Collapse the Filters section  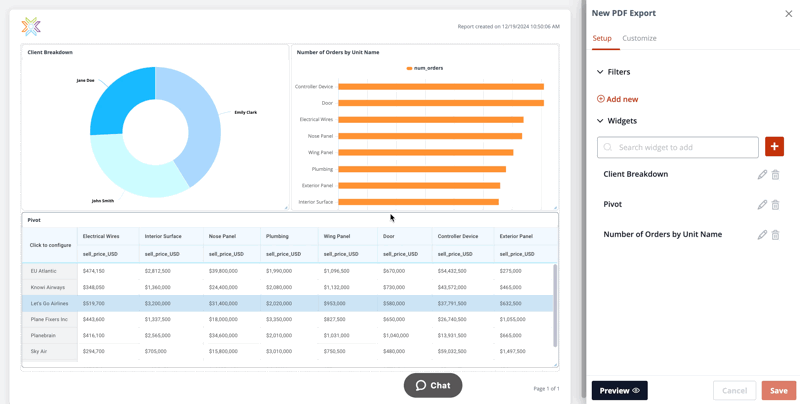600,72
